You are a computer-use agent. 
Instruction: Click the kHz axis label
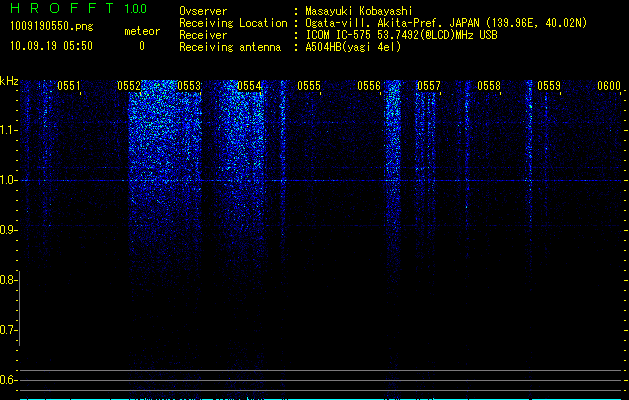pyautogui.click(x=9, y=81)
